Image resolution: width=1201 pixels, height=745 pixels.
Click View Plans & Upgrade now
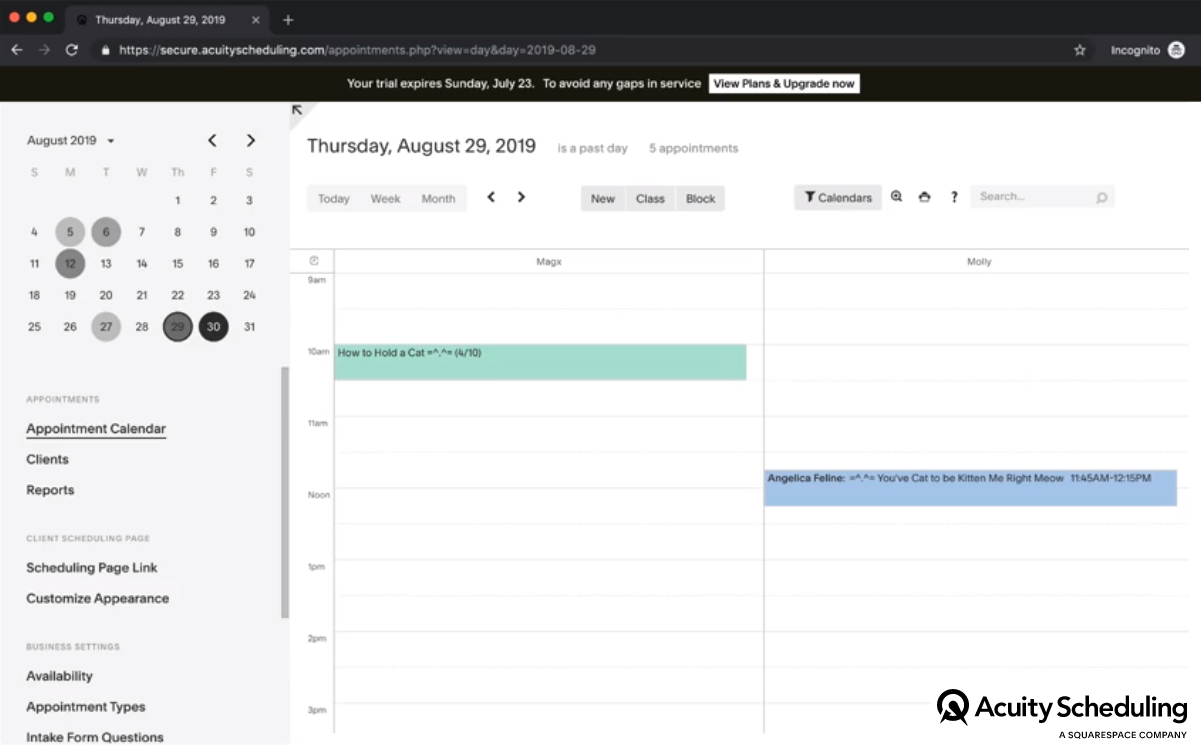pos(784,84)
